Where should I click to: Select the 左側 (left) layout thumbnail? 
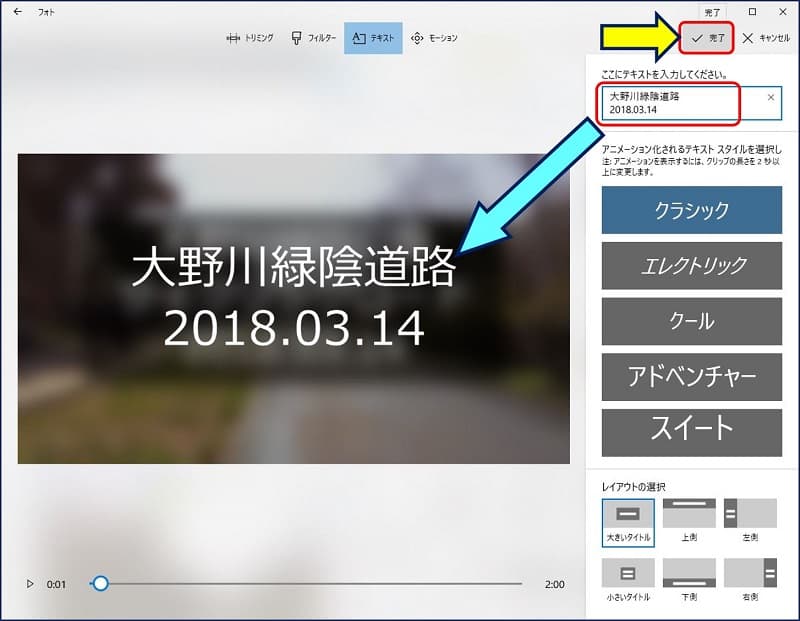[x=750, y=514]
